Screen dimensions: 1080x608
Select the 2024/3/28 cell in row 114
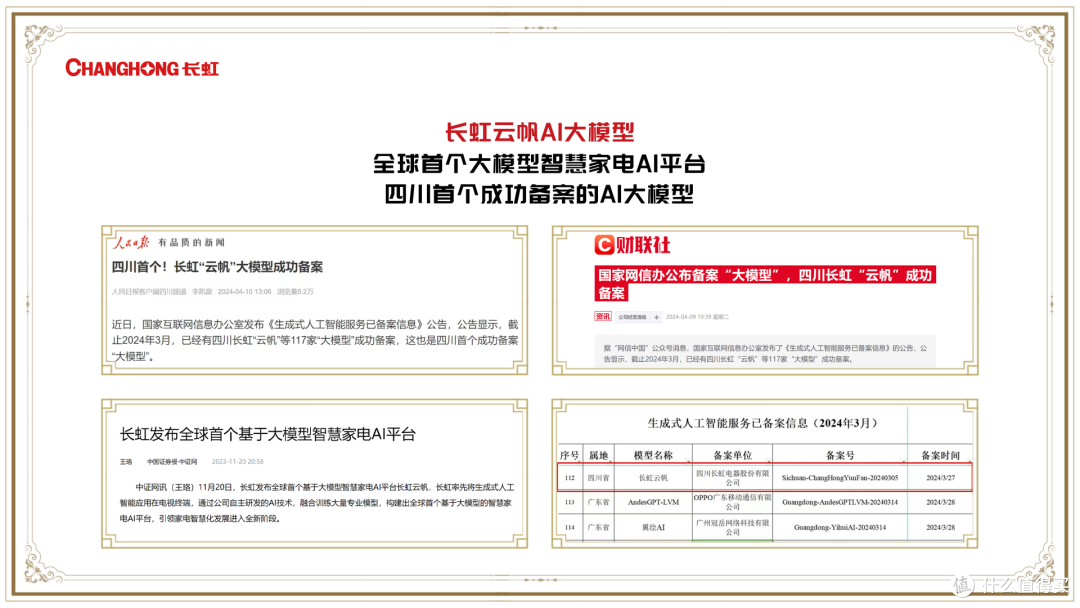(x=940, y=527)
